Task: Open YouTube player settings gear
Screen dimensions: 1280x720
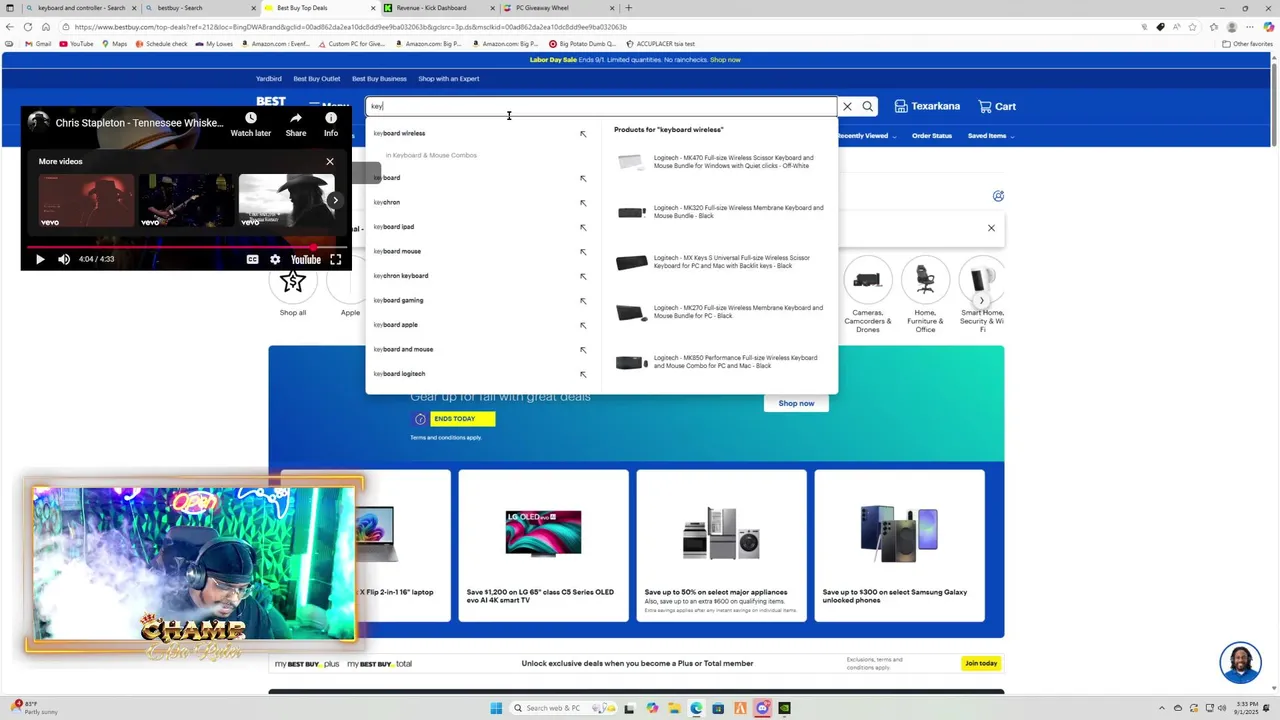Action: click(x=275, y=259)
